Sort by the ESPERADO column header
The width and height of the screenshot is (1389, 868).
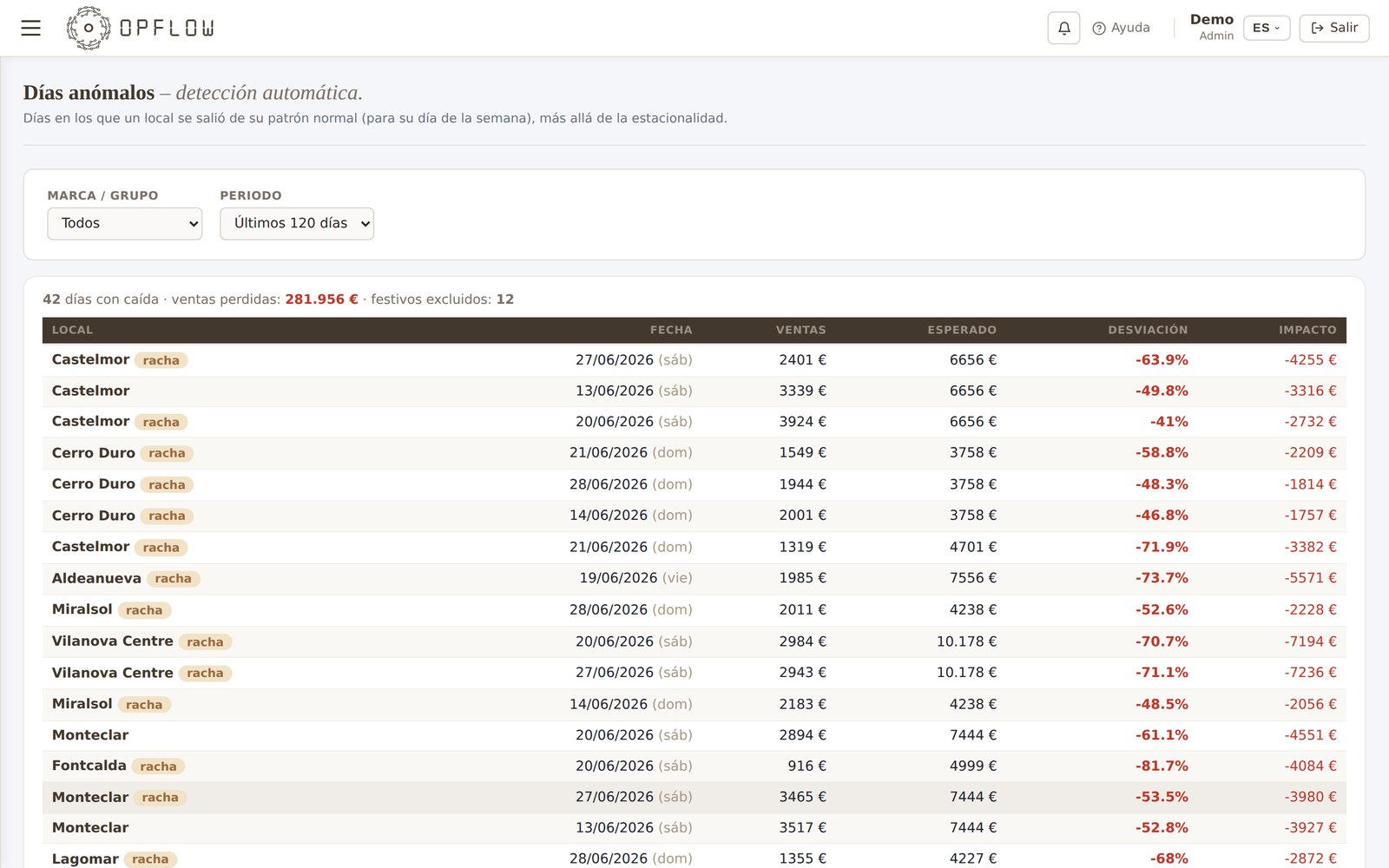(x=961, y=330)
